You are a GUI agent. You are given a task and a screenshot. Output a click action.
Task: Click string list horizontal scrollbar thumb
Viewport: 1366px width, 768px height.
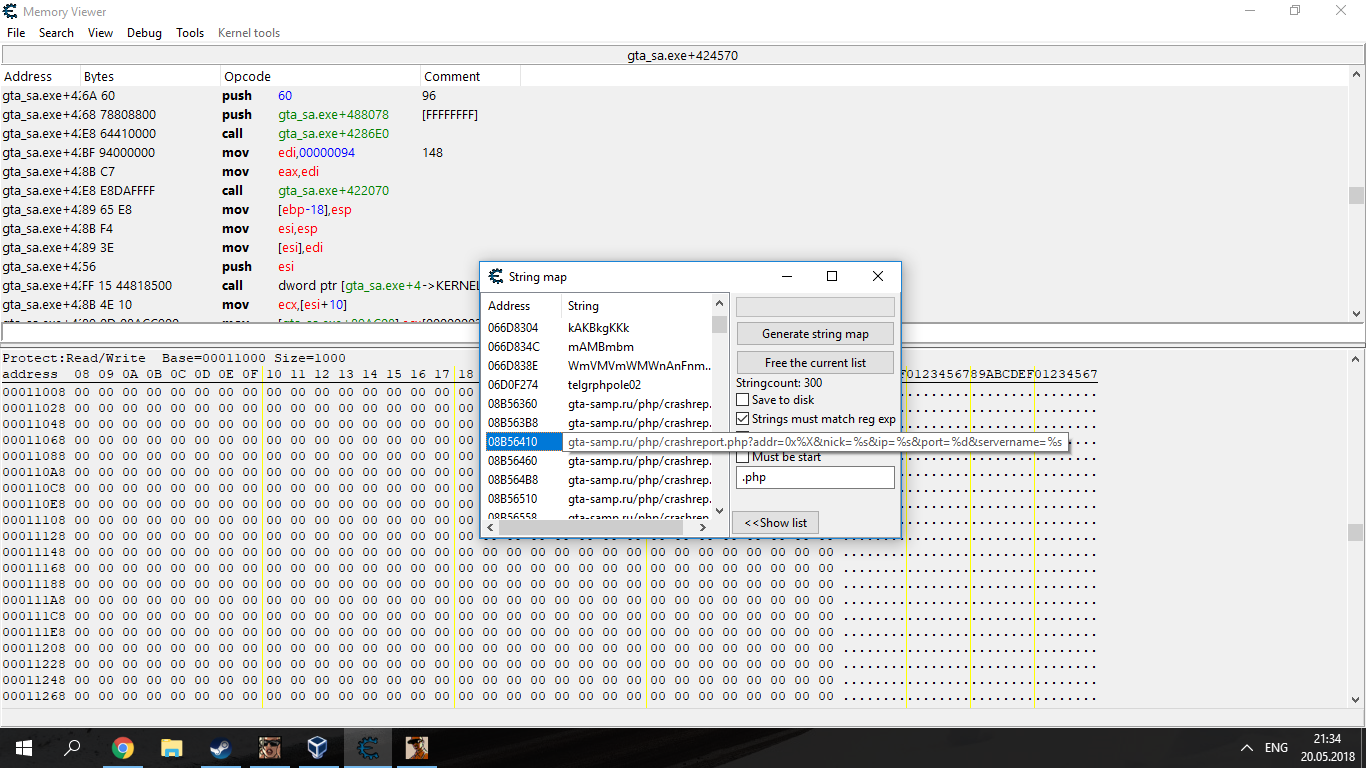pyautogui.click(x=590, y=527)
